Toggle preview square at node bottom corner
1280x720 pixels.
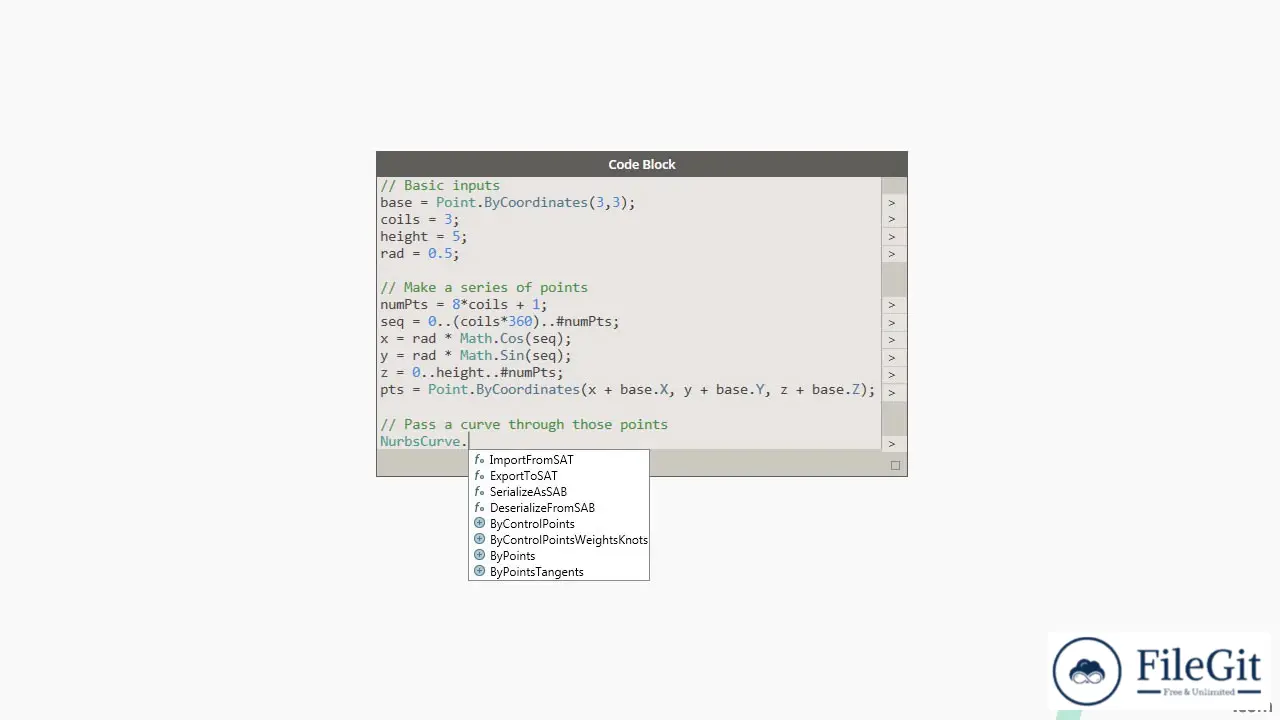[x=895, y=465]
